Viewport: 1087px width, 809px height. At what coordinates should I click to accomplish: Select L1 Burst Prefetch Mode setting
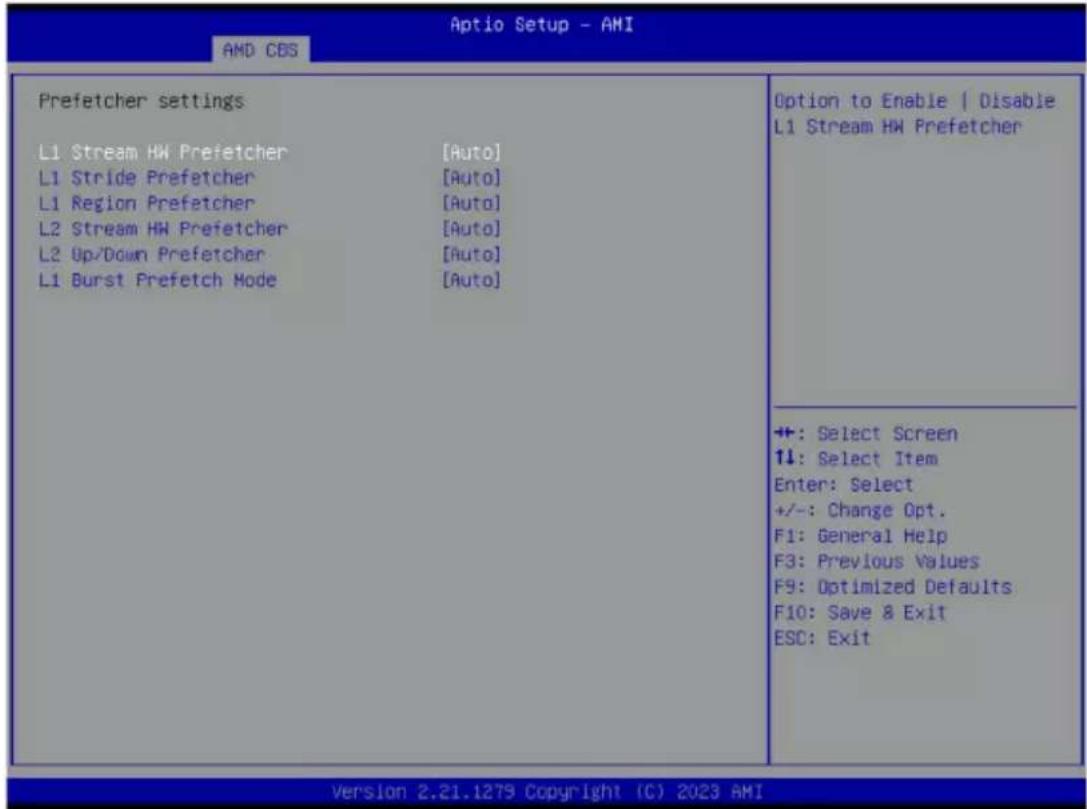[157, 280]
